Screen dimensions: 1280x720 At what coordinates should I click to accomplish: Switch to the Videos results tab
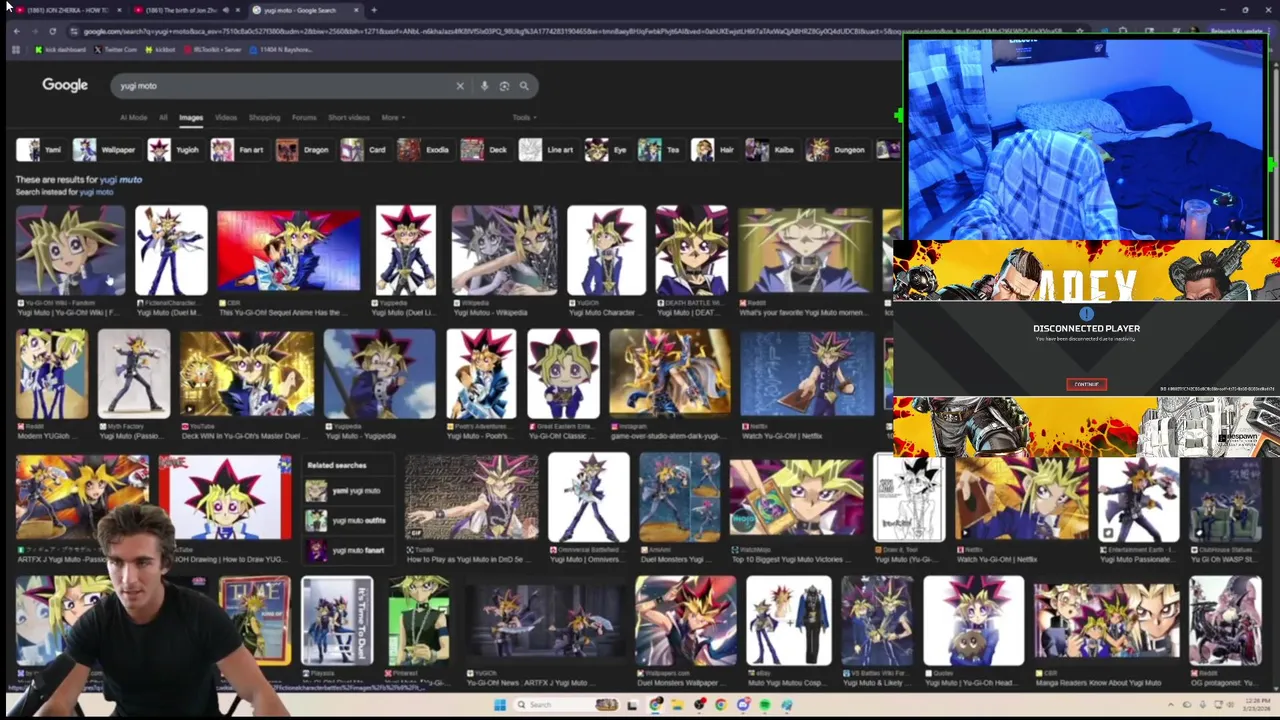click(226, 118)
